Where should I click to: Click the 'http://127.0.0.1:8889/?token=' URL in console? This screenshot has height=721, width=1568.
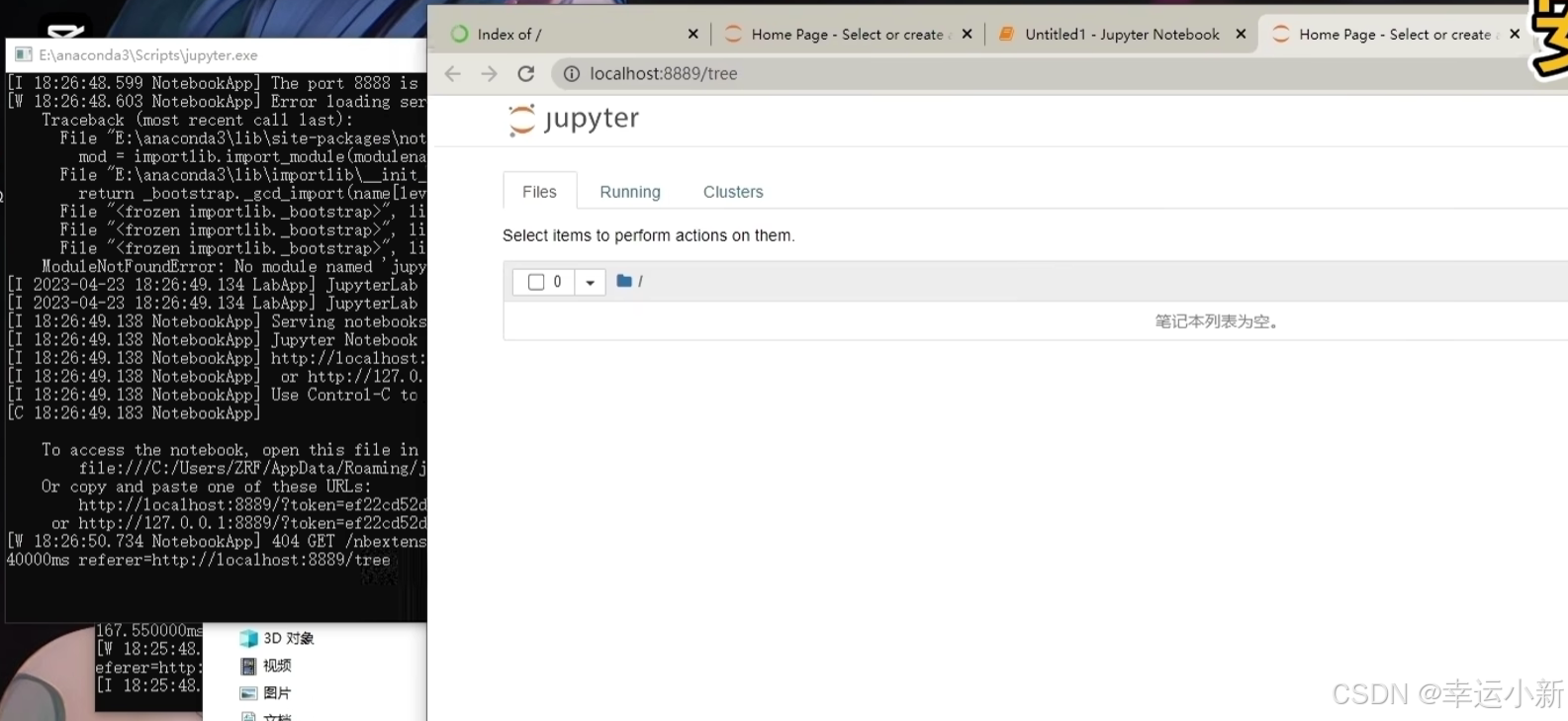252,523
